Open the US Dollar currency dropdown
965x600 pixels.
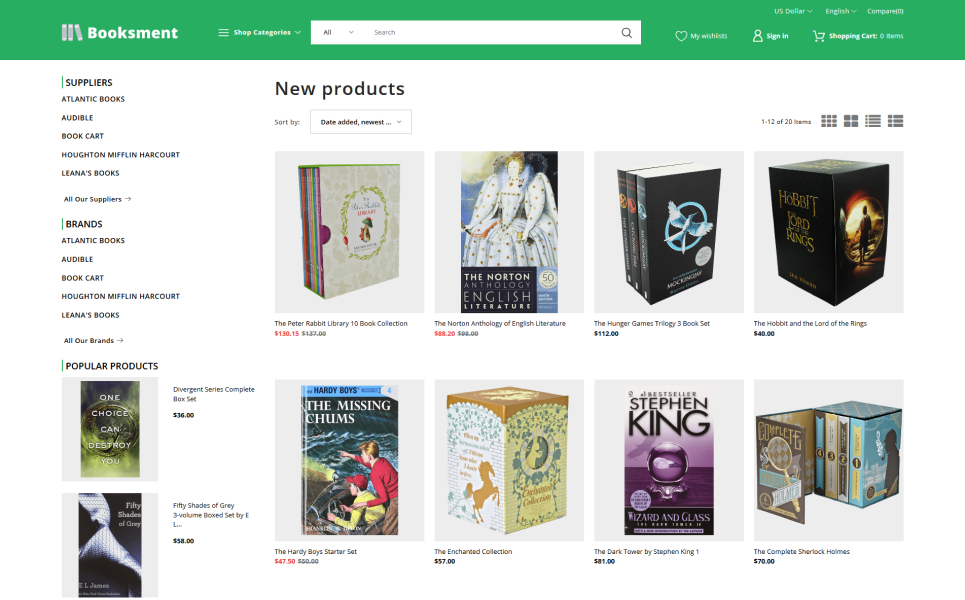[x=792, y=11]
